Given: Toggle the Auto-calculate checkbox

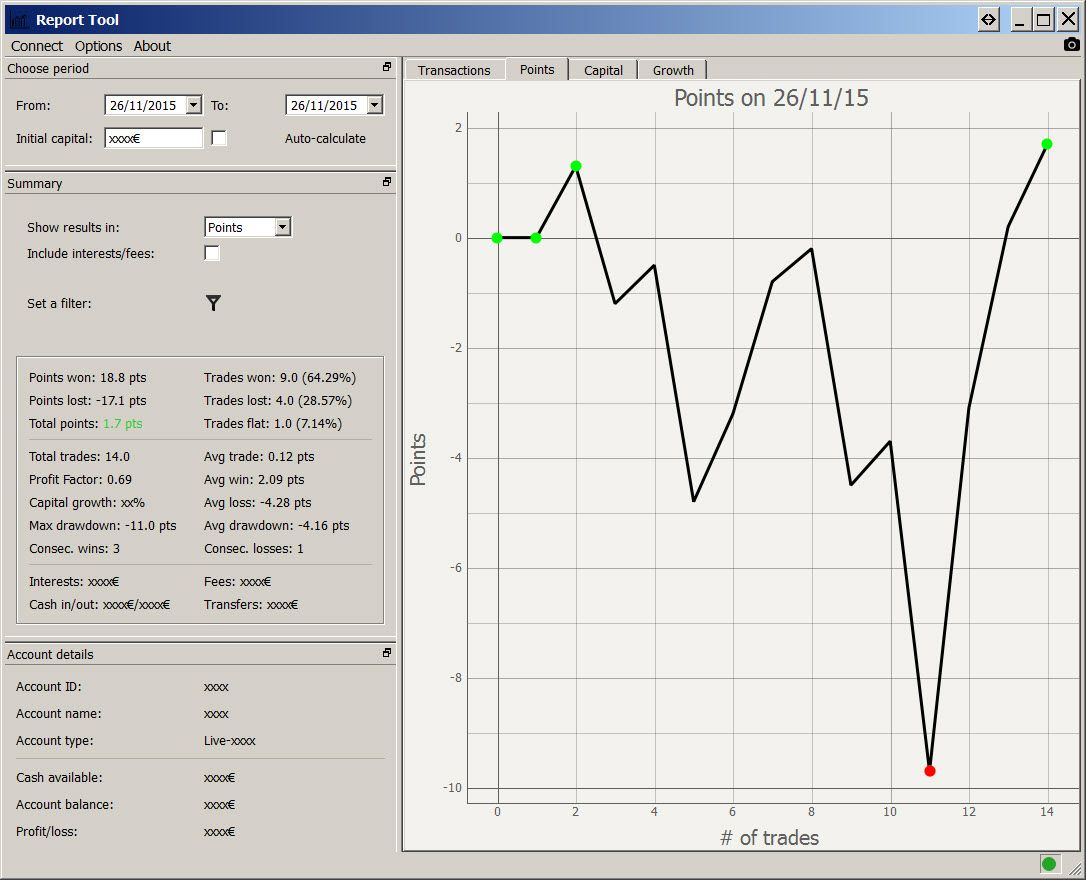Looking at the screenshot, I should pos(219,138).
